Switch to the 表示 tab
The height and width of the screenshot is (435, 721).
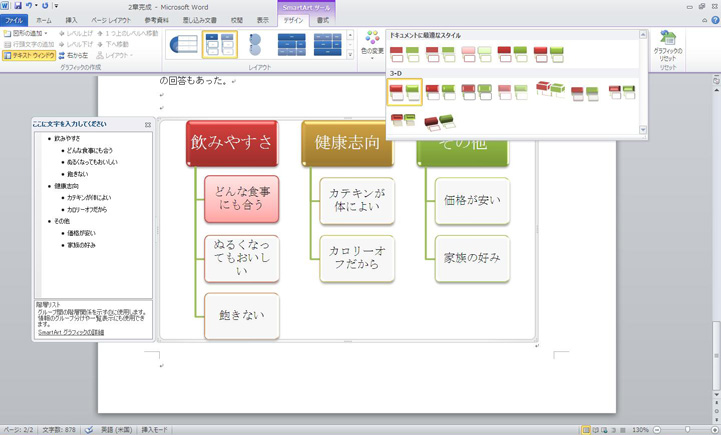point(263,20)
